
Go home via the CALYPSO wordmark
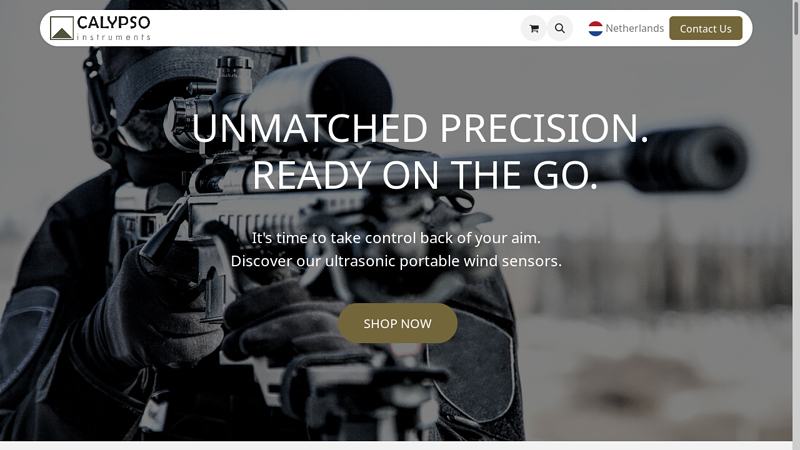[x=113, y=23]
